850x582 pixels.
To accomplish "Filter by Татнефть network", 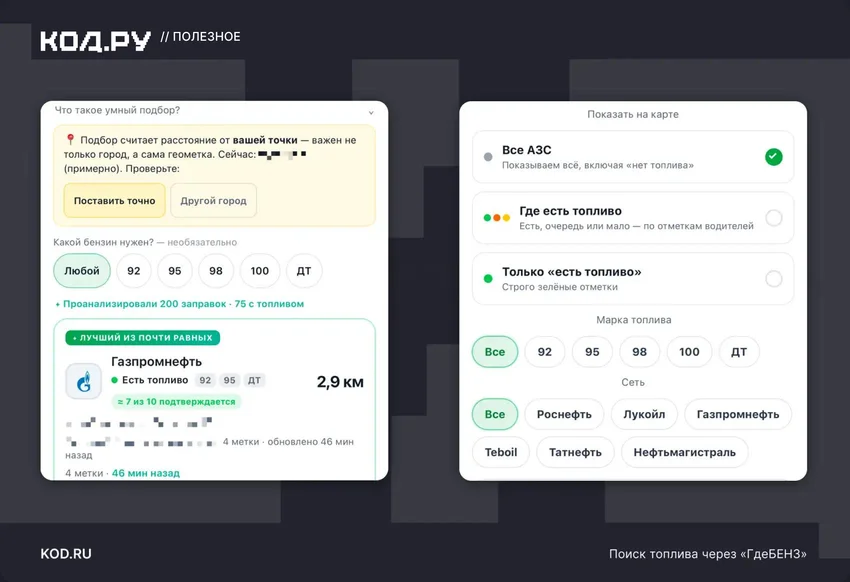I will click(575, 452).
